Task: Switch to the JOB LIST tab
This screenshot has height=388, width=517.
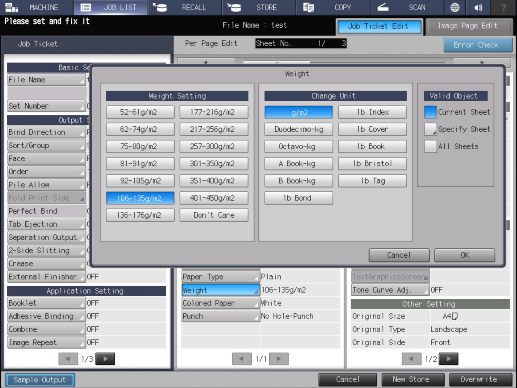Action: [110, 7]
